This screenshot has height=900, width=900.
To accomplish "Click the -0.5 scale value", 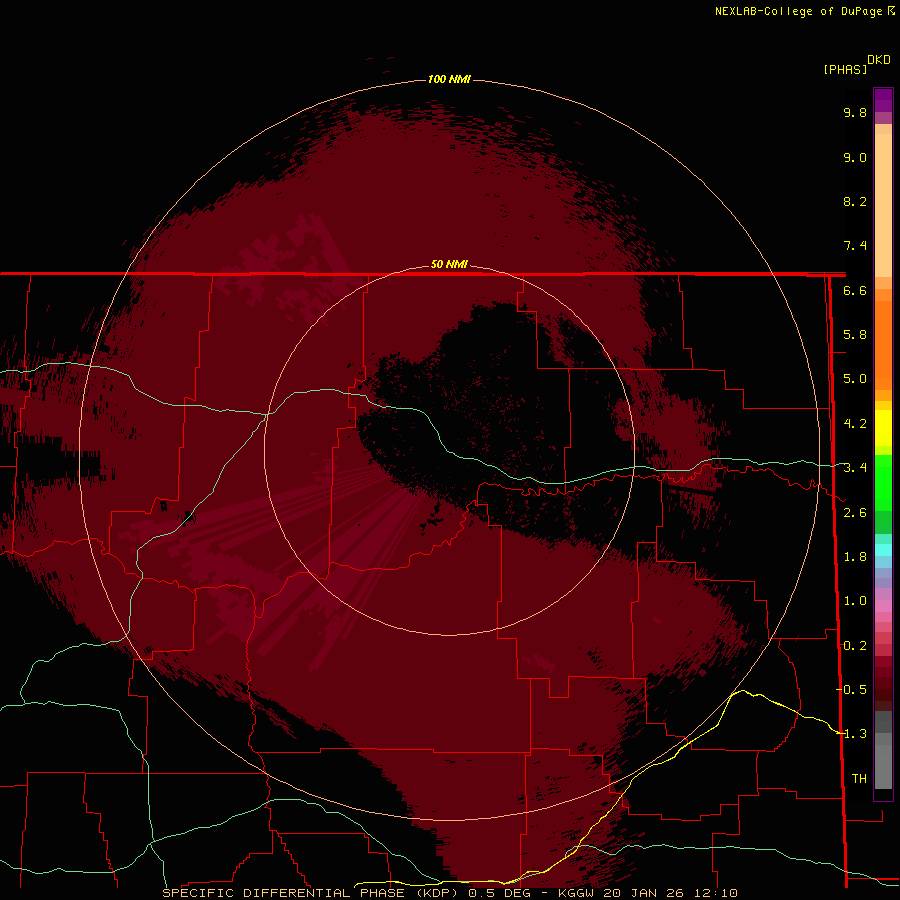I will [x=852, y=690].
